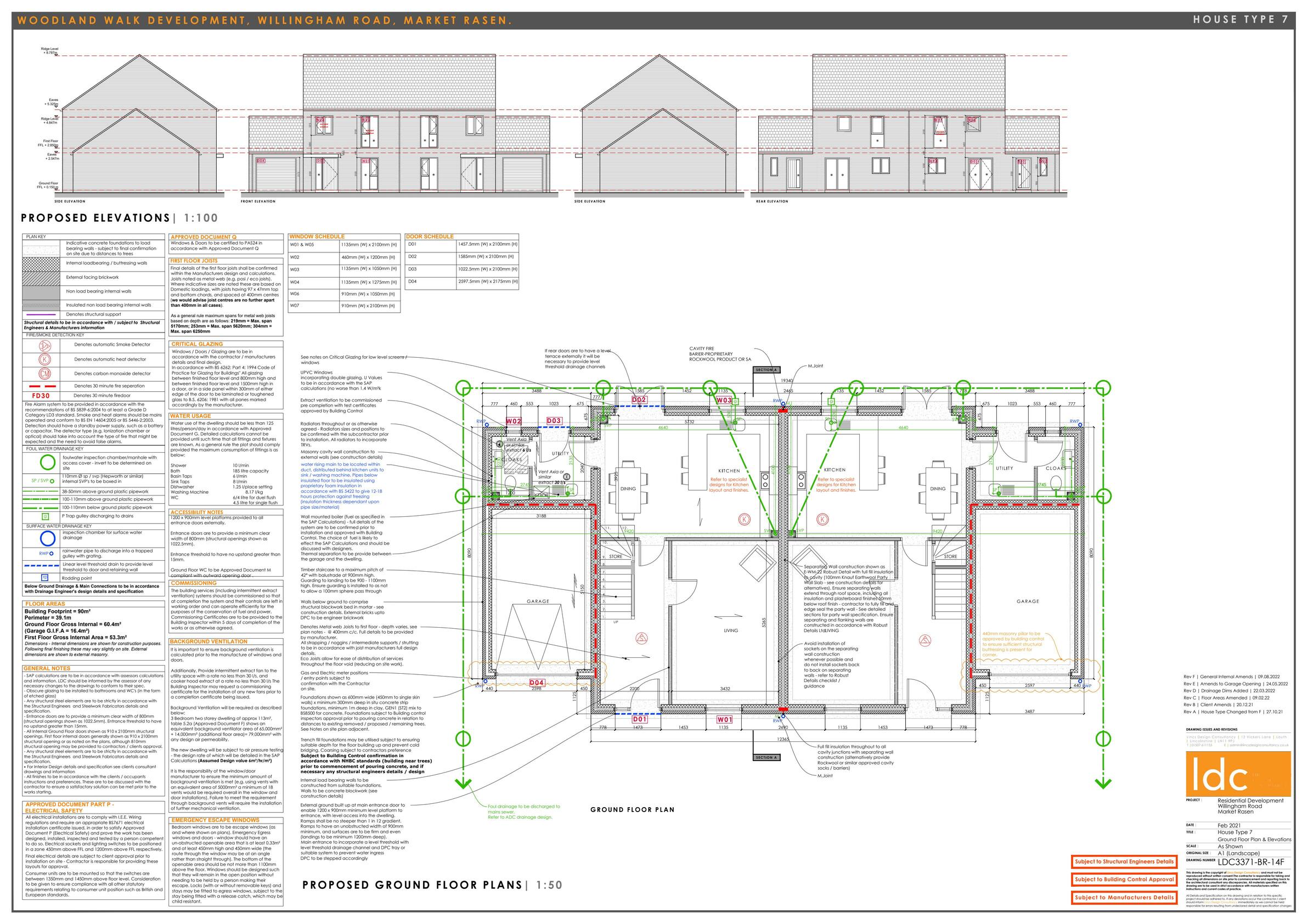Click the 'GROUND FLOOR PLAN' caption under the plan
This screenshot has width=1308, height=924.
click(x=632, y=809)
